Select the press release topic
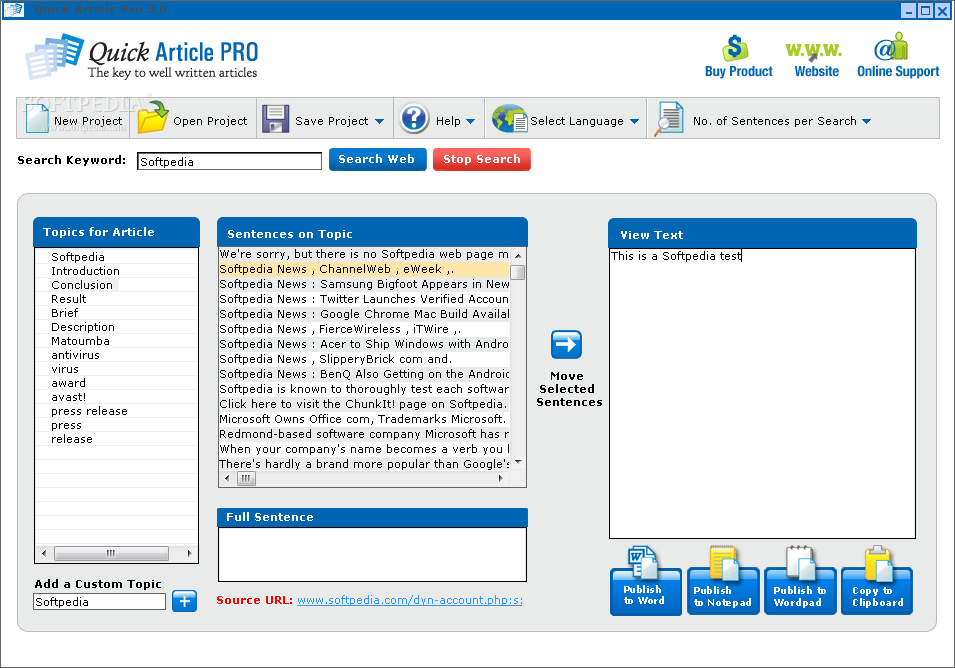The width and height of the screenshot is (955, 668). pos(90,411)
